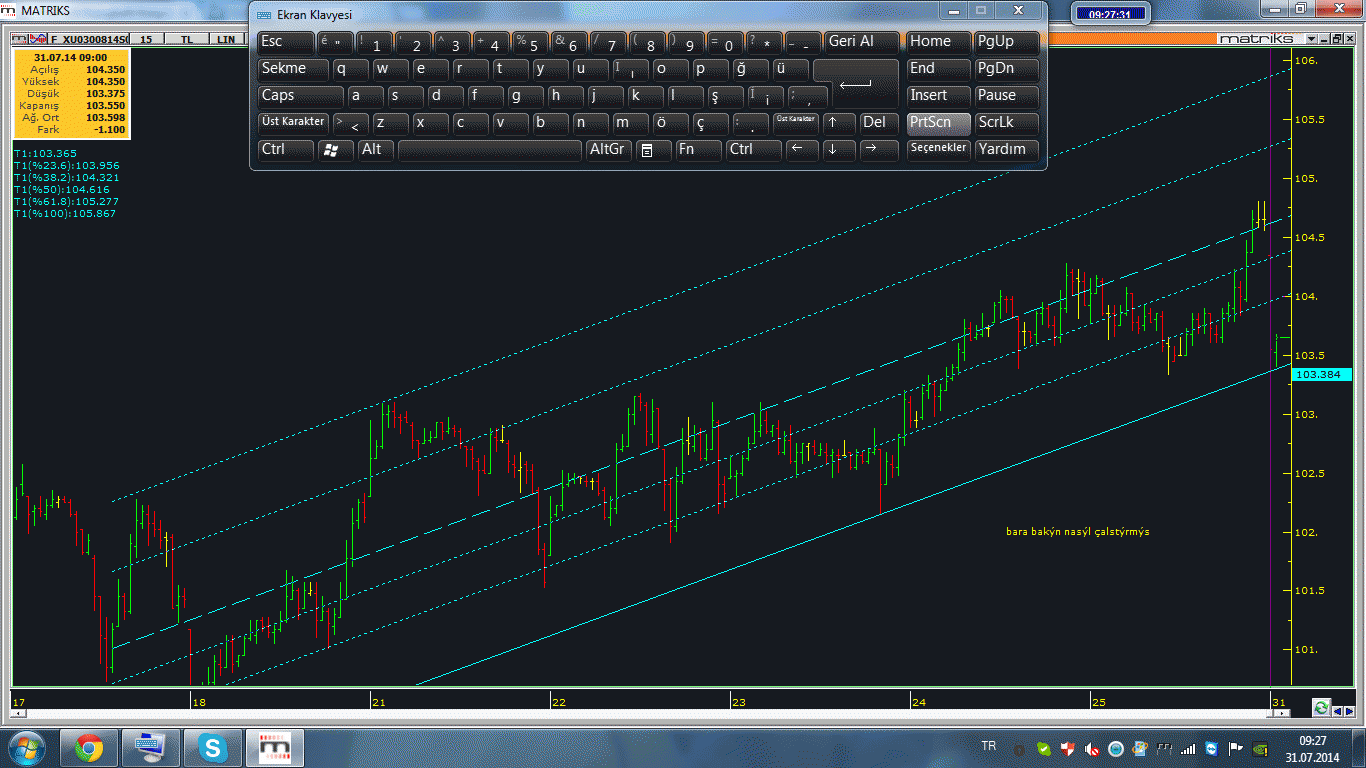Click the blue right arrow navigation icon
The width and height of the screenshot is (1366, 768).
(x=1350, y=711)
